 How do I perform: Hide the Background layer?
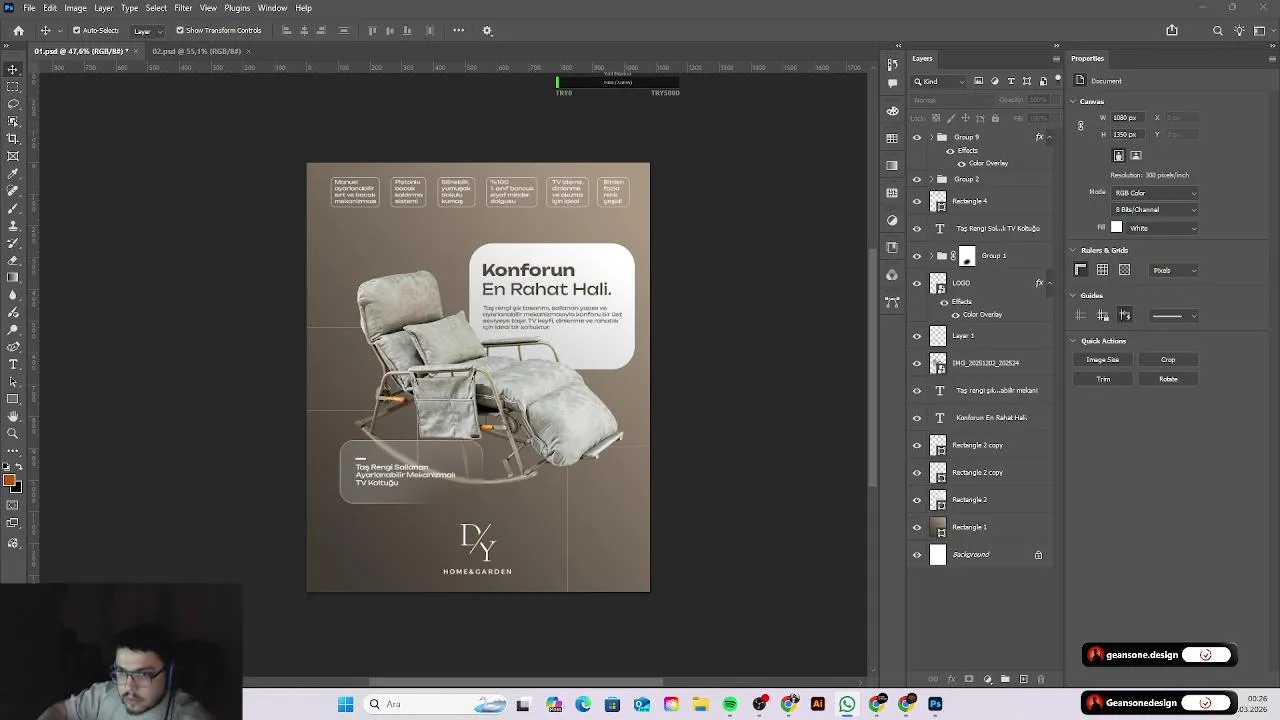pos(917,555)
